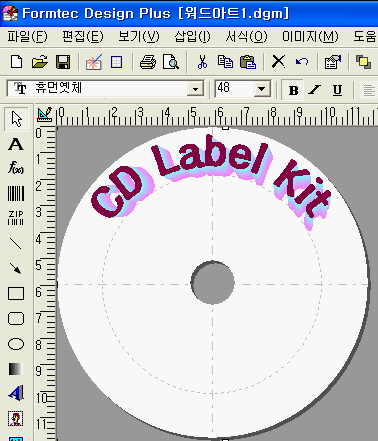Click the scissors cut icon

202,62
